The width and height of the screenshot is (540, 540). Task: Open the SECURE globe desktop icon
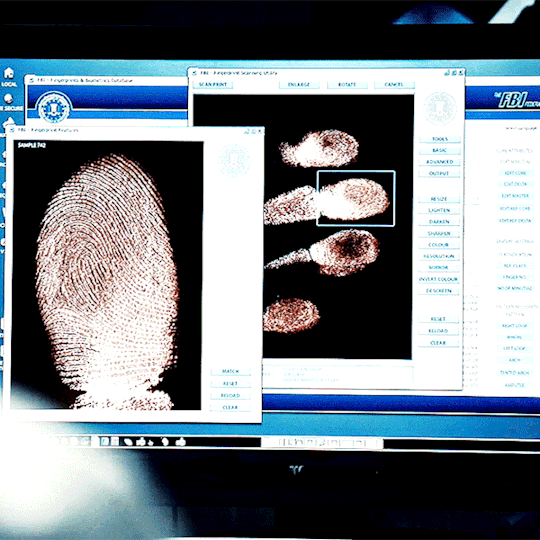(x=9, y=102)
